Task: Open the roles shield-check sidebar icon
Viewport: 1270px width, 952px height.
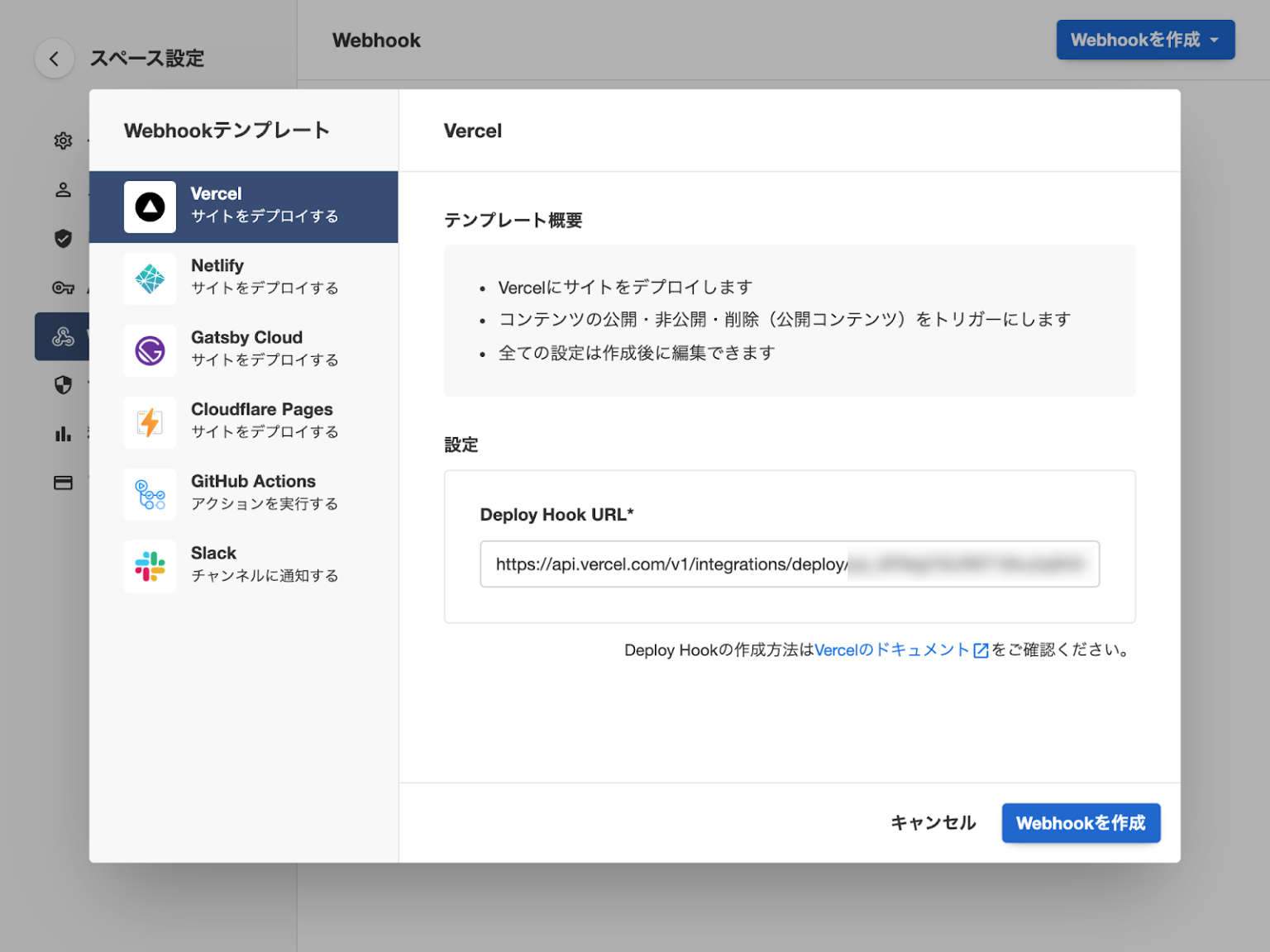Action: [x=63, y=238]
